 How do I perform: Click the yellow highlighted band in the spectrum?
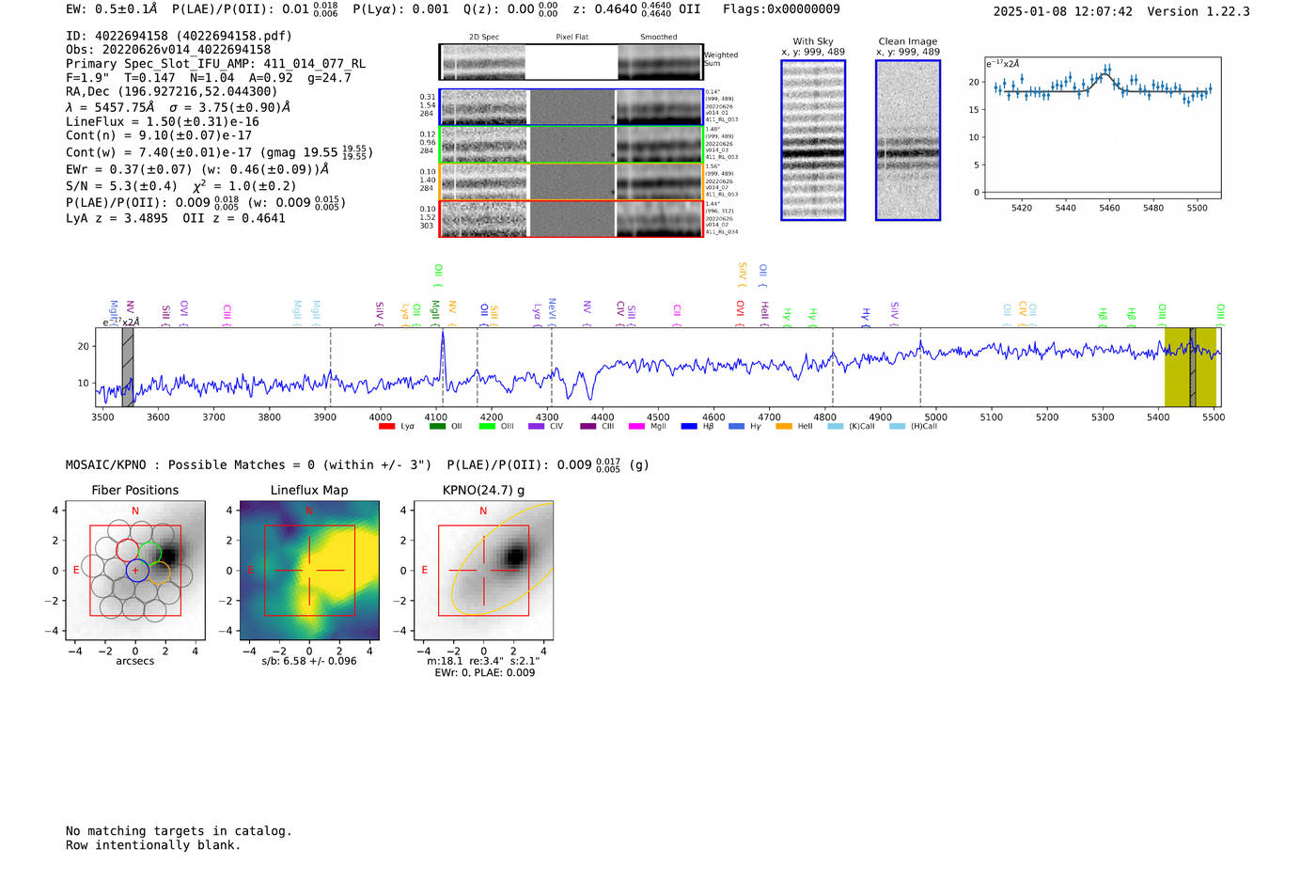pos(1190,367)
